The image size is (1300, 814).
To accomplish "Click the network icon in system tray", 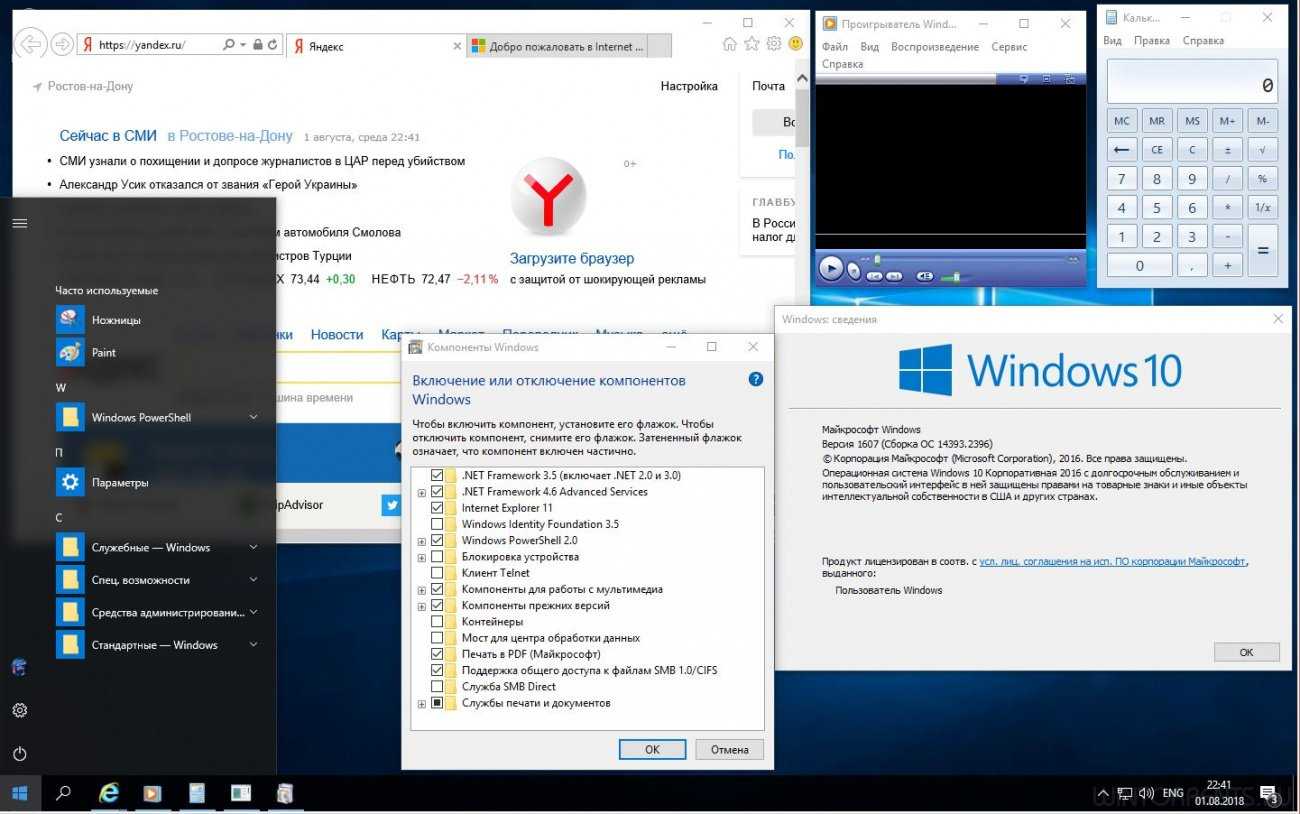I will click(1125, 793).
